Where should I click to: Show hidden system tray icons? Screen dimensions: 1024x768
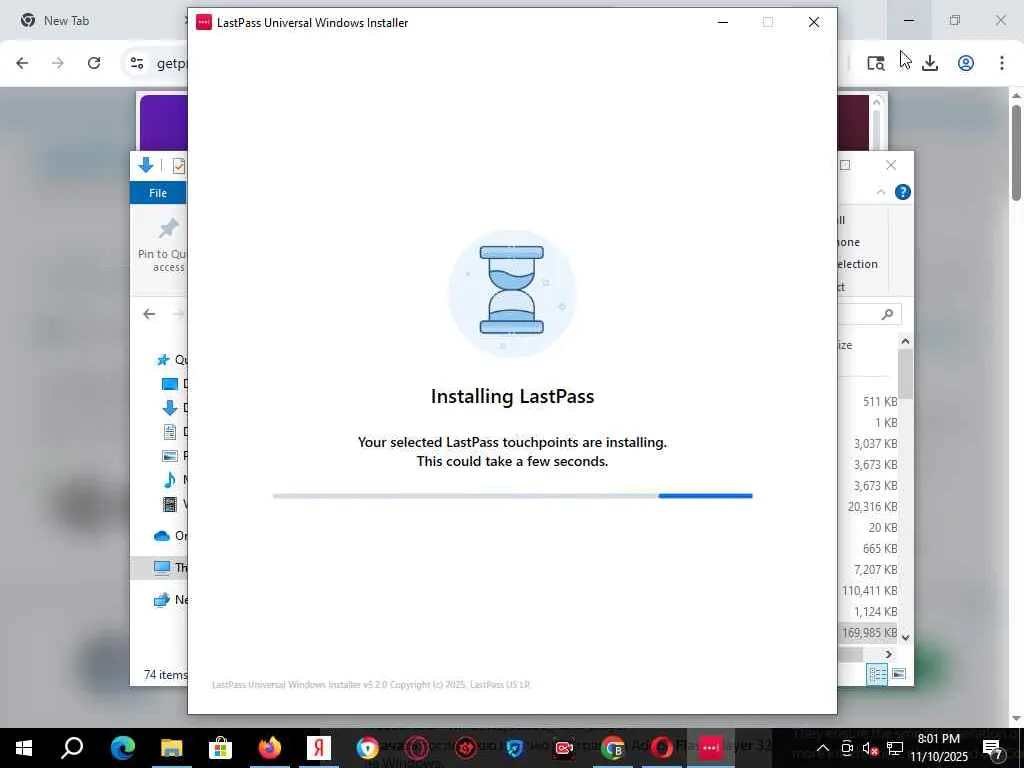[x=823, y=748]
